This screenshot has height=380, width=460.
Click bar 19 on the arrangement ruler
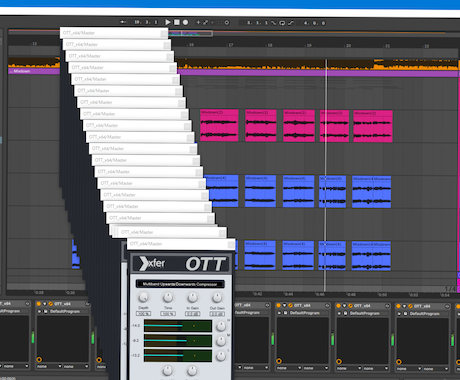pyautogui.click(x=309, y=45)
